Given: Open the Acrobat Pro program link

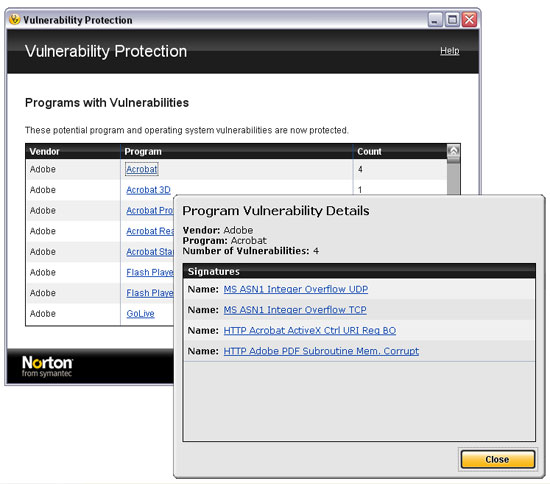Looking at the screenshot, I should pyautogui.click(x=150, y=210).
